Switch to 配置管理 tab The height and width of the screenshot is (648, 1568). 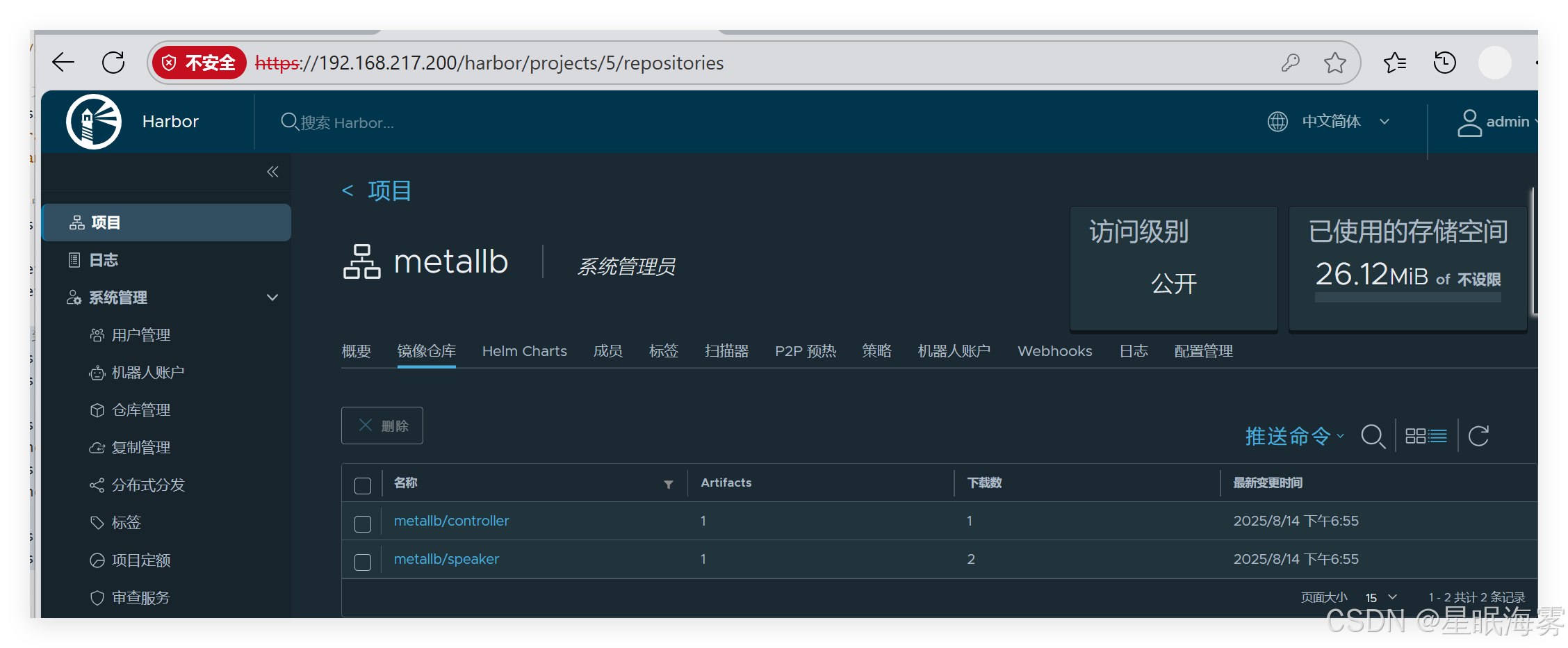point(1203,351)
